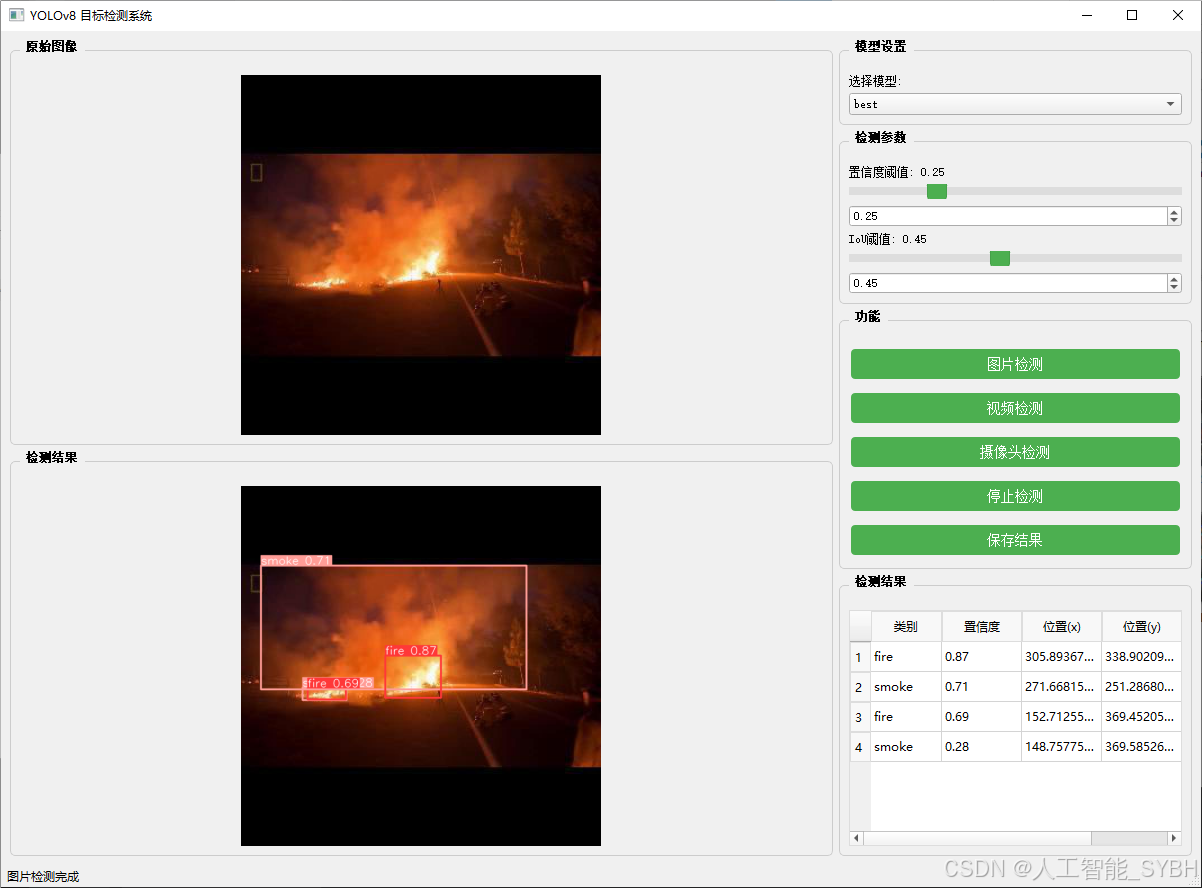Click the 视频检测 button
The height and width of the screenshot is (888, 1202).
[x=1014, y=408]
